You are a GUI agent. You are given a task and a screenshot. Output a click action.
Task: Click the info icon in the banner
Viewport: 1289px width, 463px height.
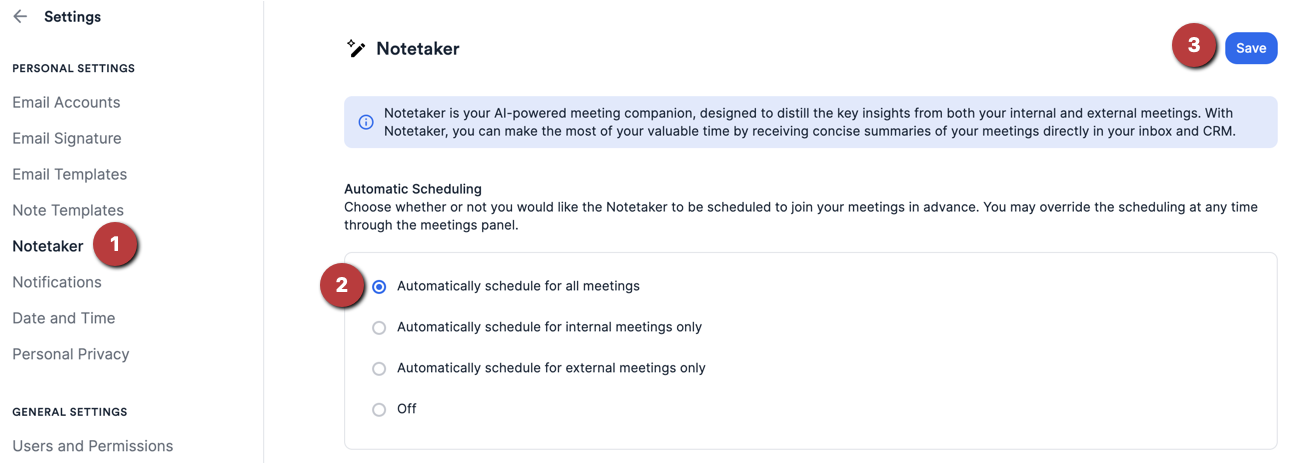click(366, 122)
